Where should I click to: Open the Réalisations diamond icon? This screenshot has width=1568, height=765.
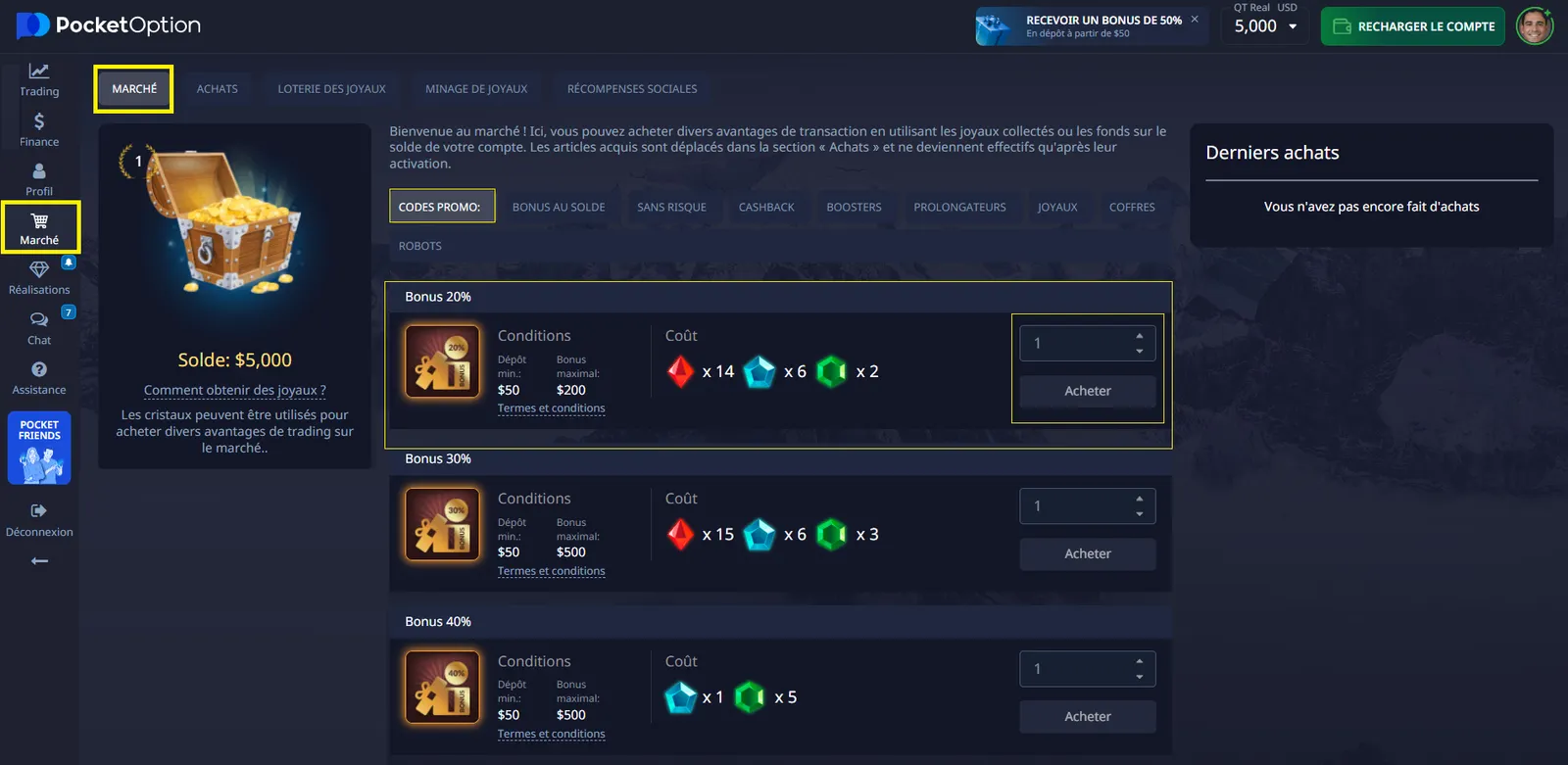39,269
